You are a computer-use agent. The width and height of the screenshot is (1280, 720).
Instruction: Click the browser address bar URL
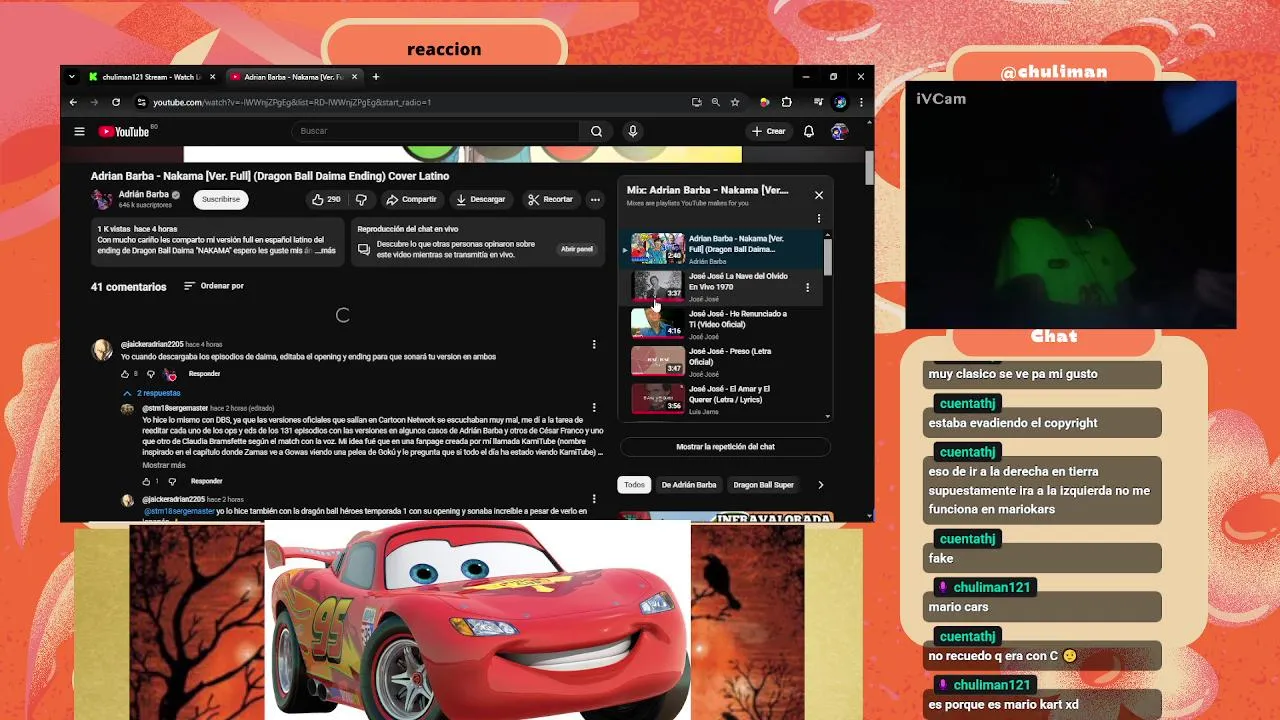(x=292, y=102)
